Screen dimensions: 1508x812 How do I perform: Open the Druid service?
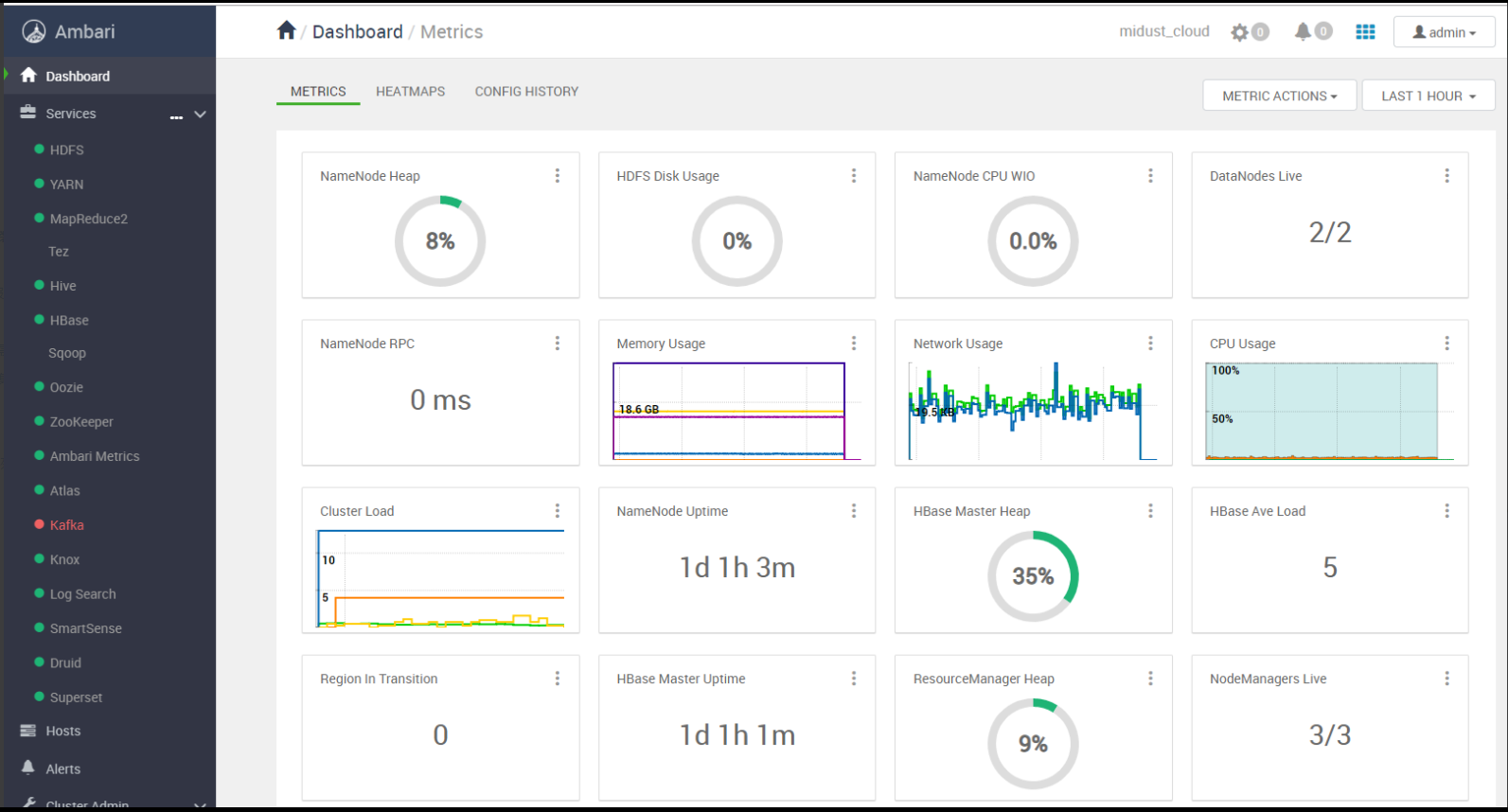(x=65, y=662)
